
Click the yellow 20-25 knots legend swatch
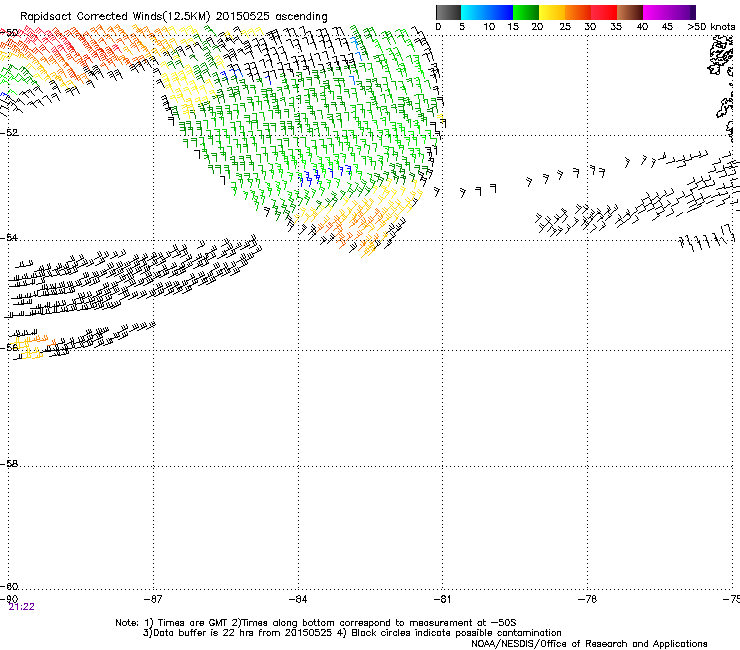(552, 12)
